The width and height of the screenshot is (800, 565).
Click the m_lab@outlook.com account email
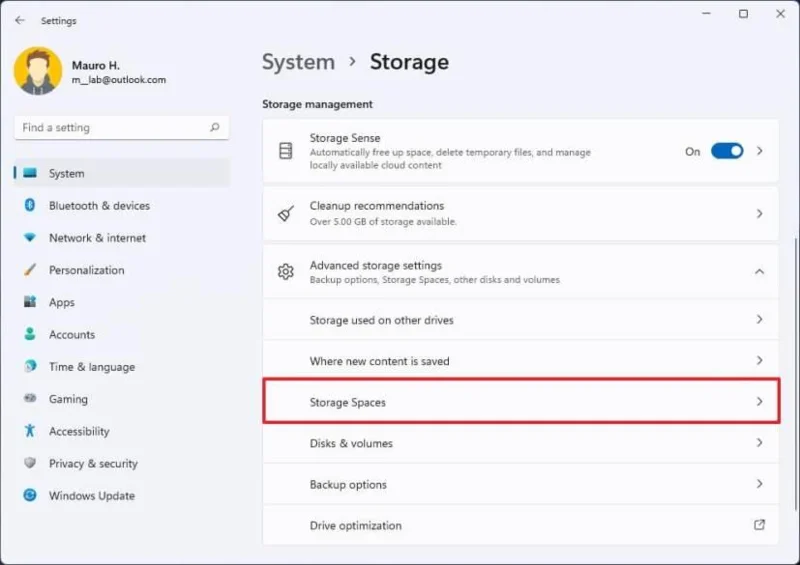(119, 80)
